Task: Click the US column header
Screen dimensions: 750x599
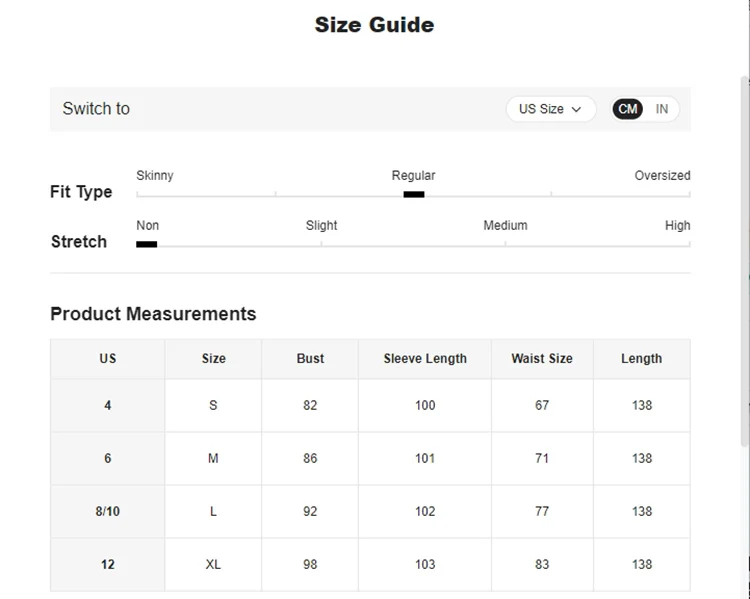Action: pos(108,358)
